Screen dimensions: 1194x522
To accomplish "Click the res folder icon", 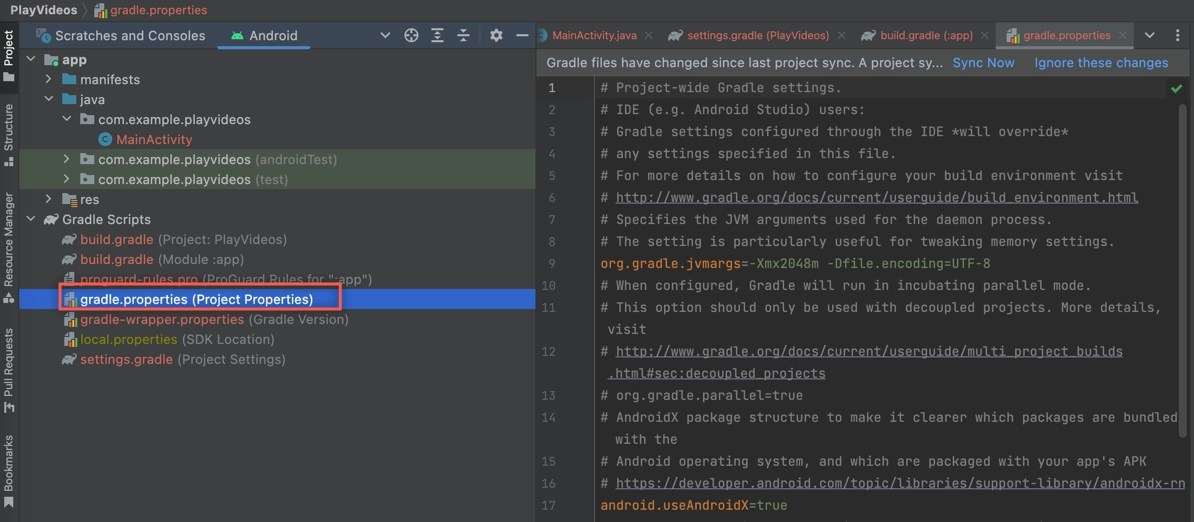I will pos(69,199).
